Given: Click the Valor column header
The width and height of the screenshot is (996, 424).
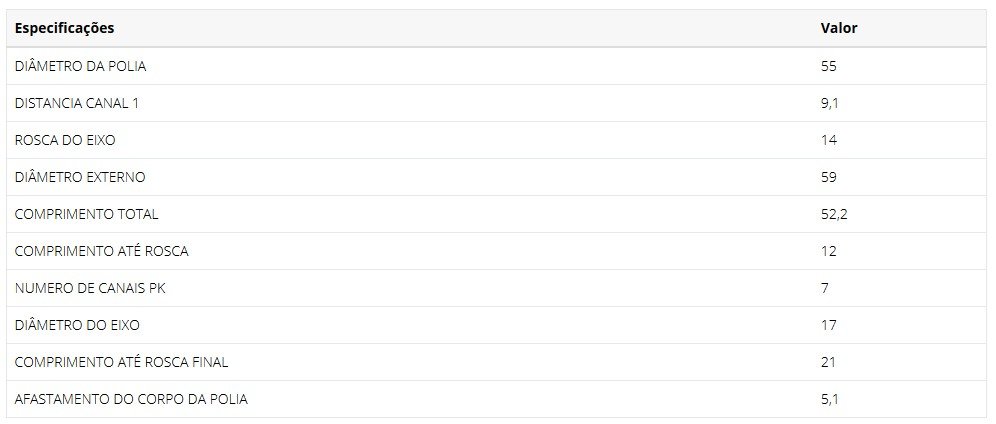Looking at the screenshot, I should pos(838,29).
